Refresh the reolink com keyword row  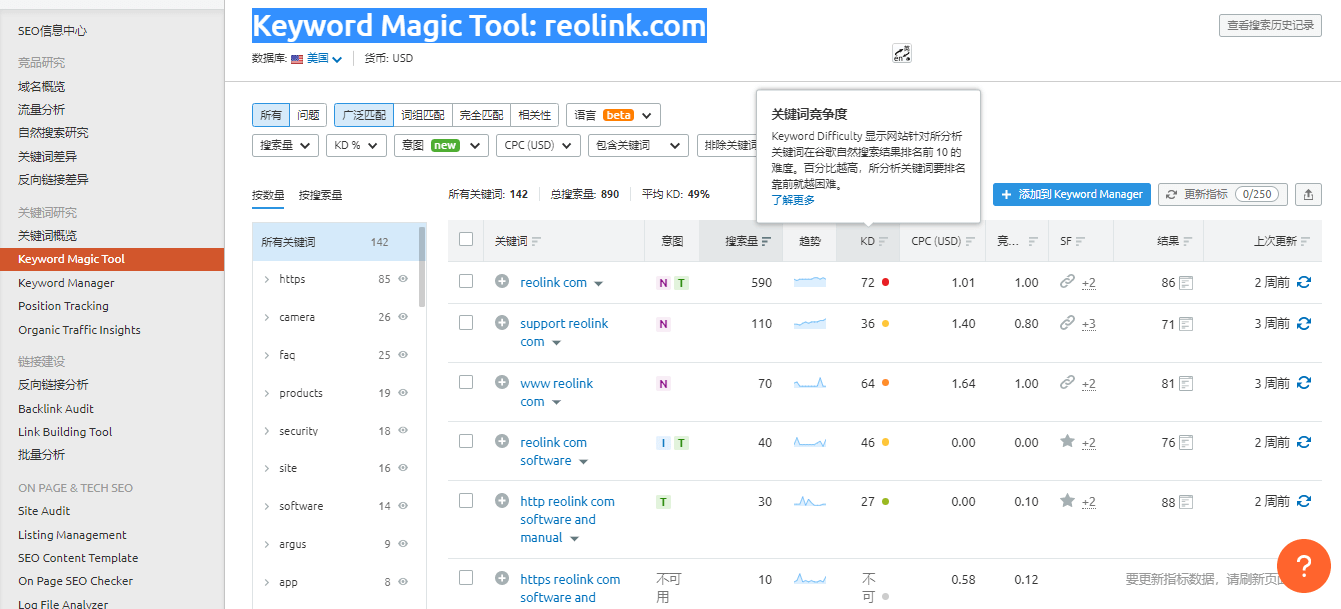pos(1303,283)
